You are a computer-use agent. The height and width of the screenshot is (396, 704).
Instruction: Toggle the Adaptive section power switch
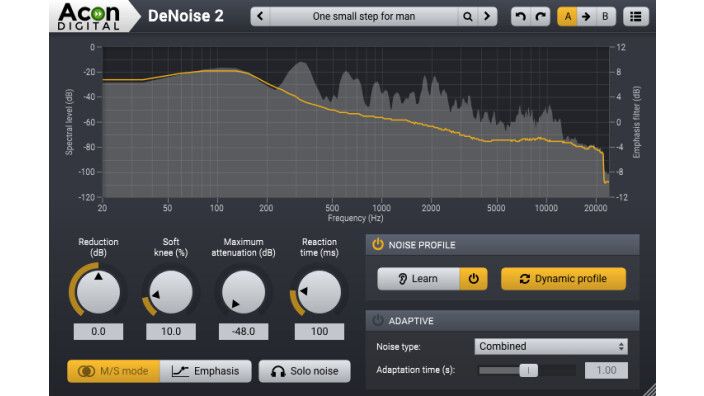pyautogui.click(x=378, y=321)
